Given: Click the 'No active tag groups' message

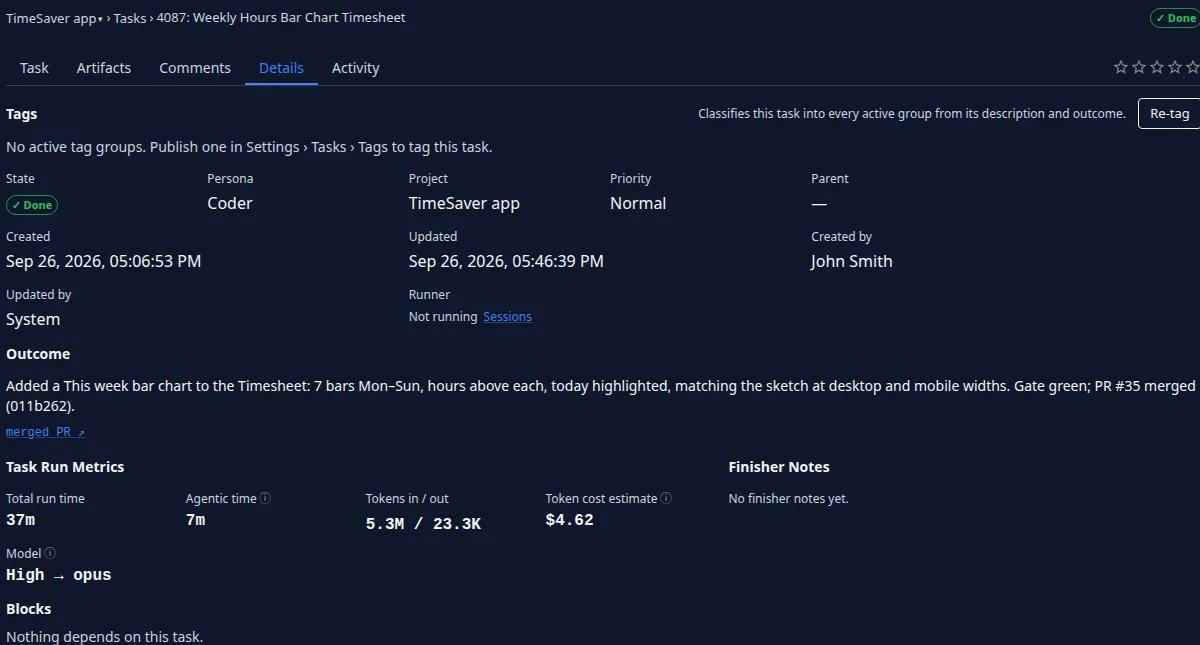Looking at the screenshot, I should coord(249,147).
